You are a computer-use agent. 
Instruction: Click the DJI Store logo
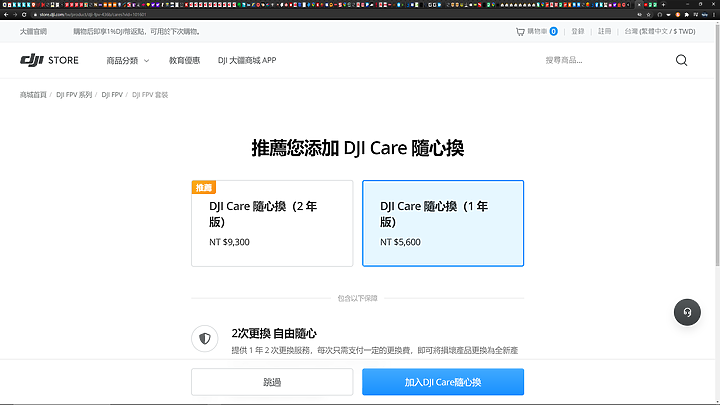click(49, 60)
